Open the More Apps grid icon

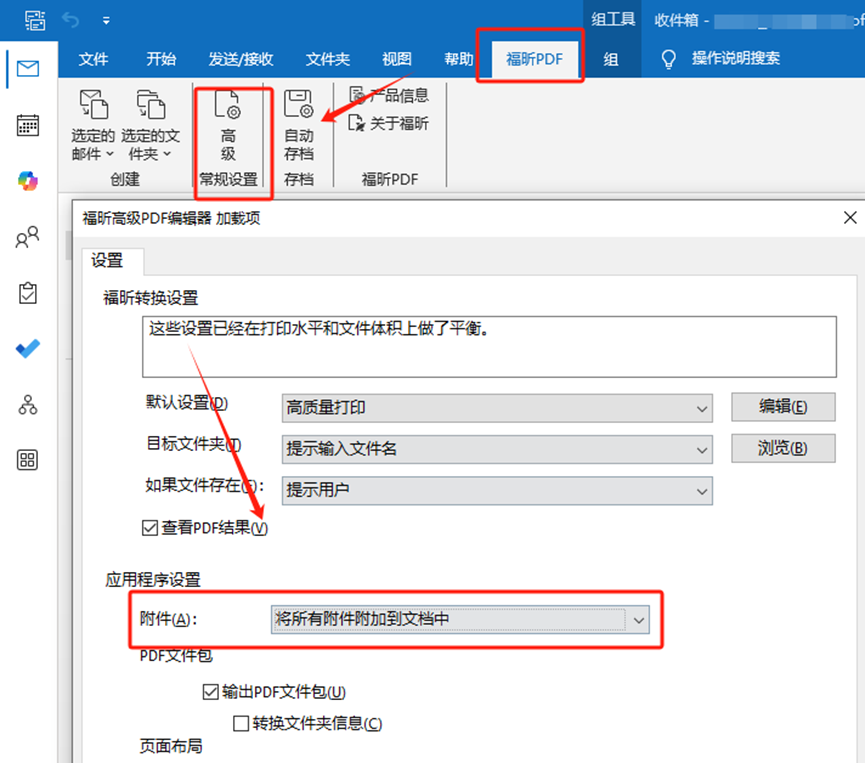coord(28,460)
